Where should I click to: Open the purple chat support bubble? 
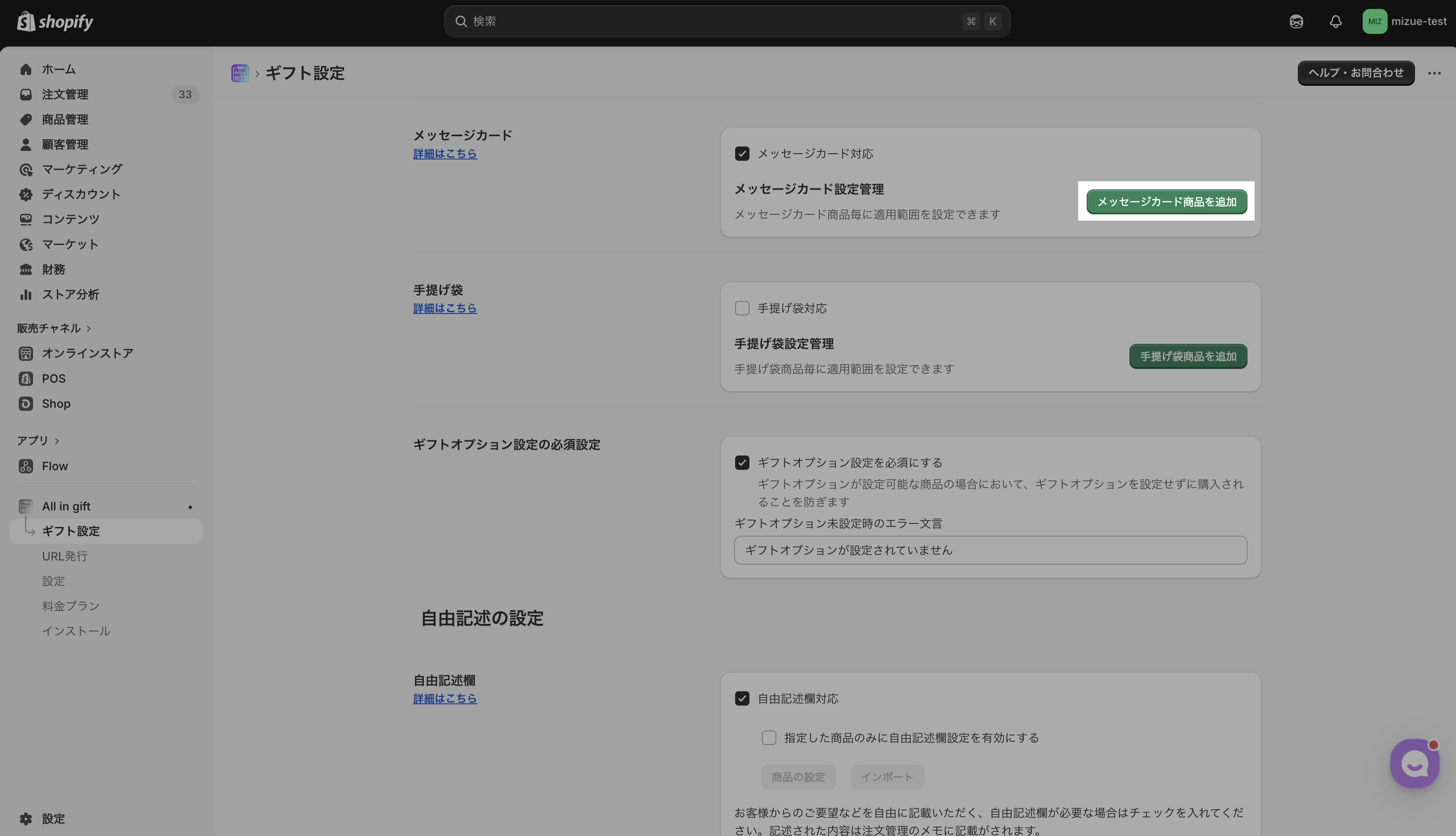[x=1414, y=764]
